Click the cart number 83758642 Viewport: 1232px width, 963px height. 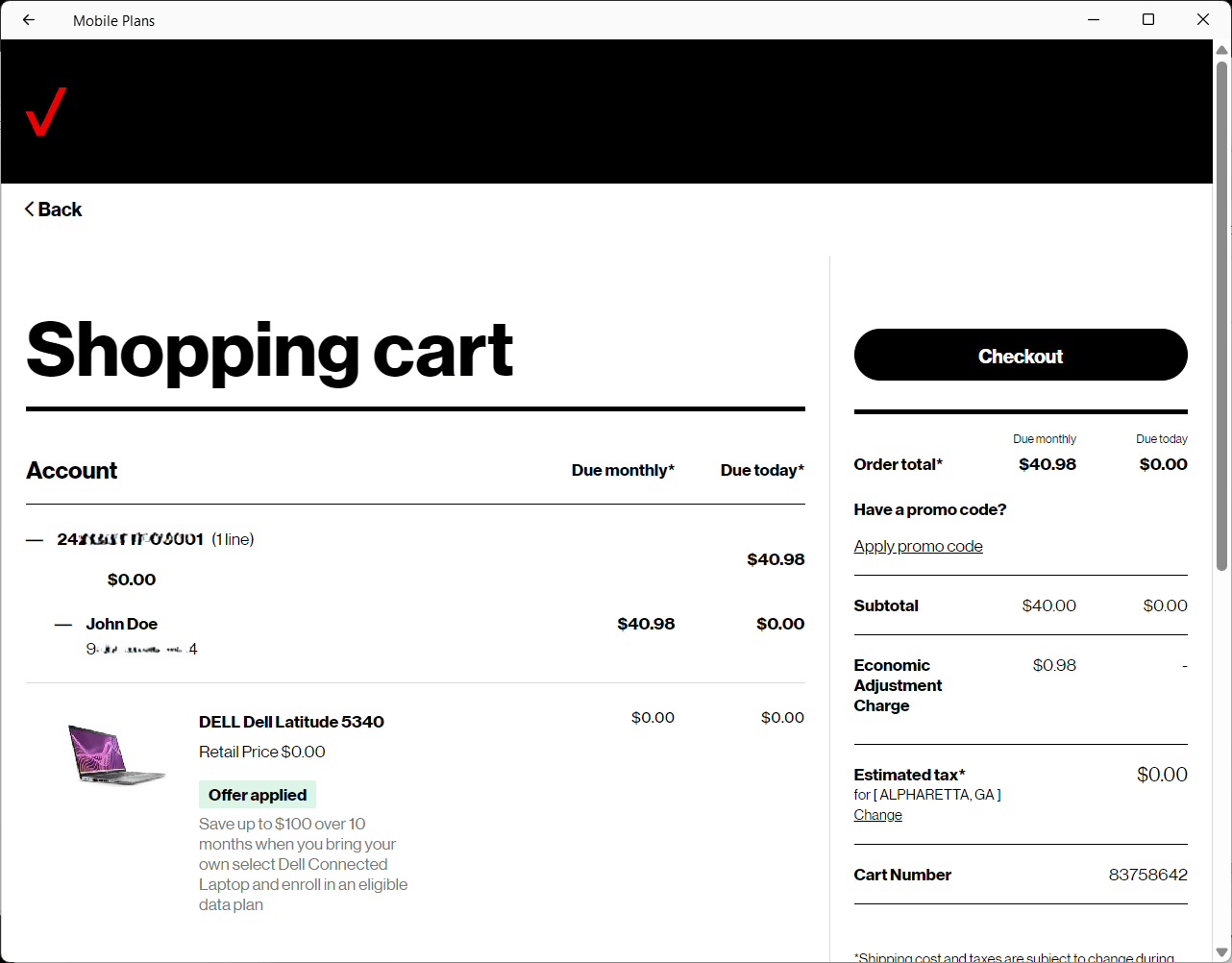coord(1147,875)
